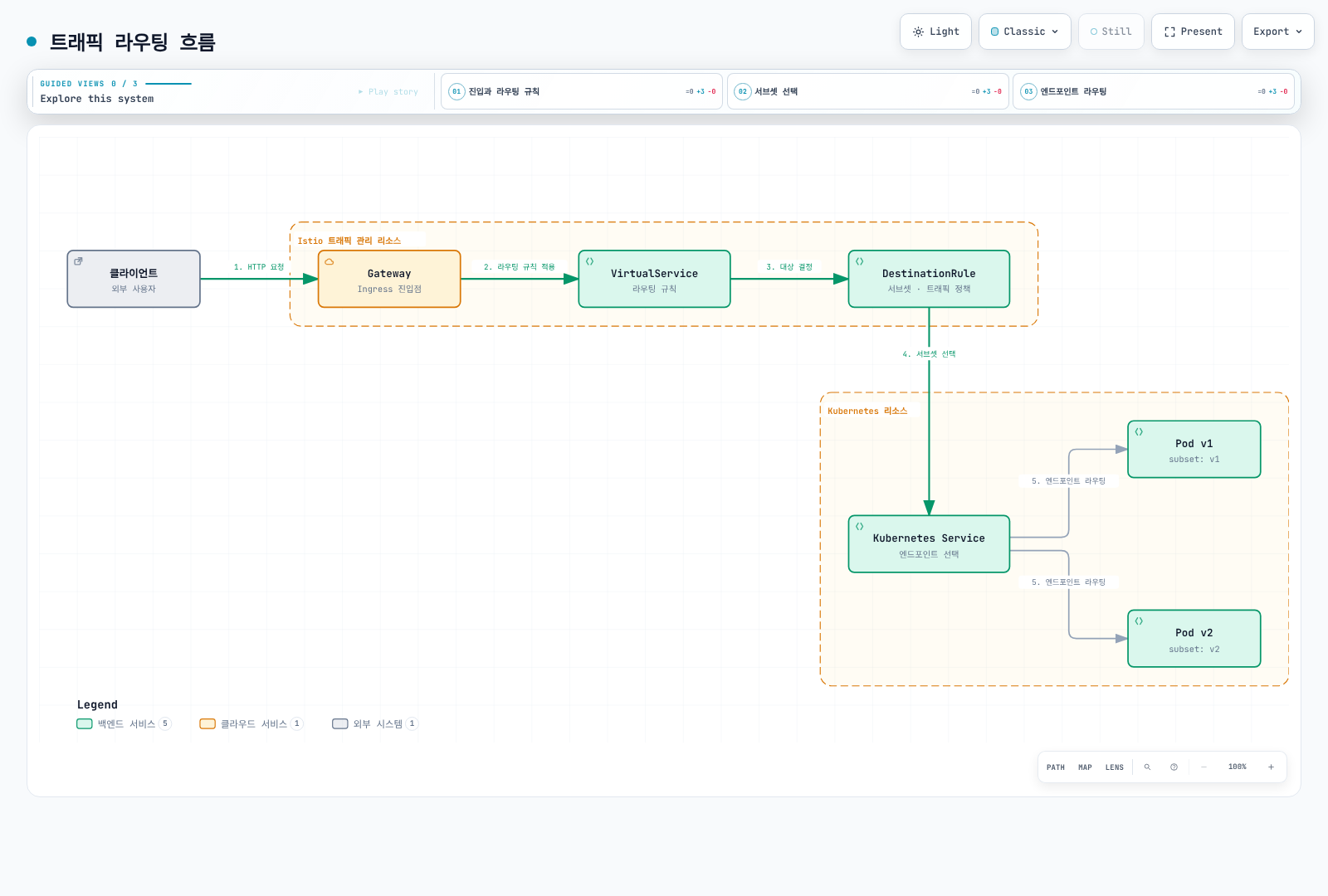This screenshot has height=896, width=1328.
Task: Zoom in with the plus icon
Action: (x=1271, y=767)
